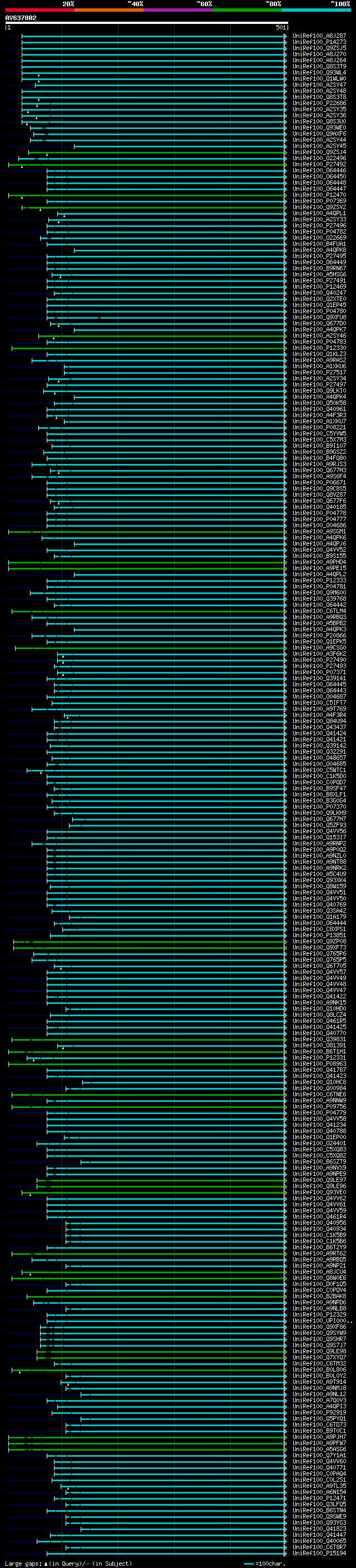Select the UniRef100_O22496 label
This screenshot has height=1568, width=356.
pyautogui.click(x=319, y=159)
